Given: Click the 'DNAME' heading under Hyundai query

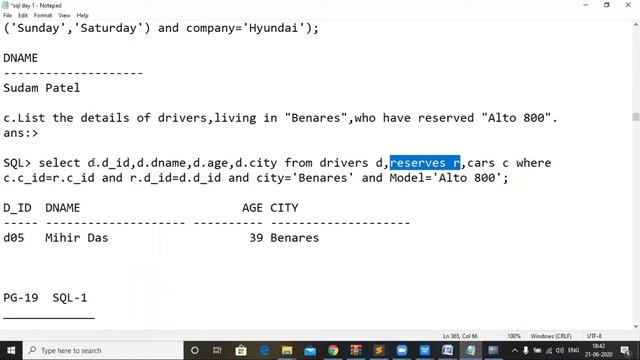Looking at the screenshot, I should [x=20, y=58].
